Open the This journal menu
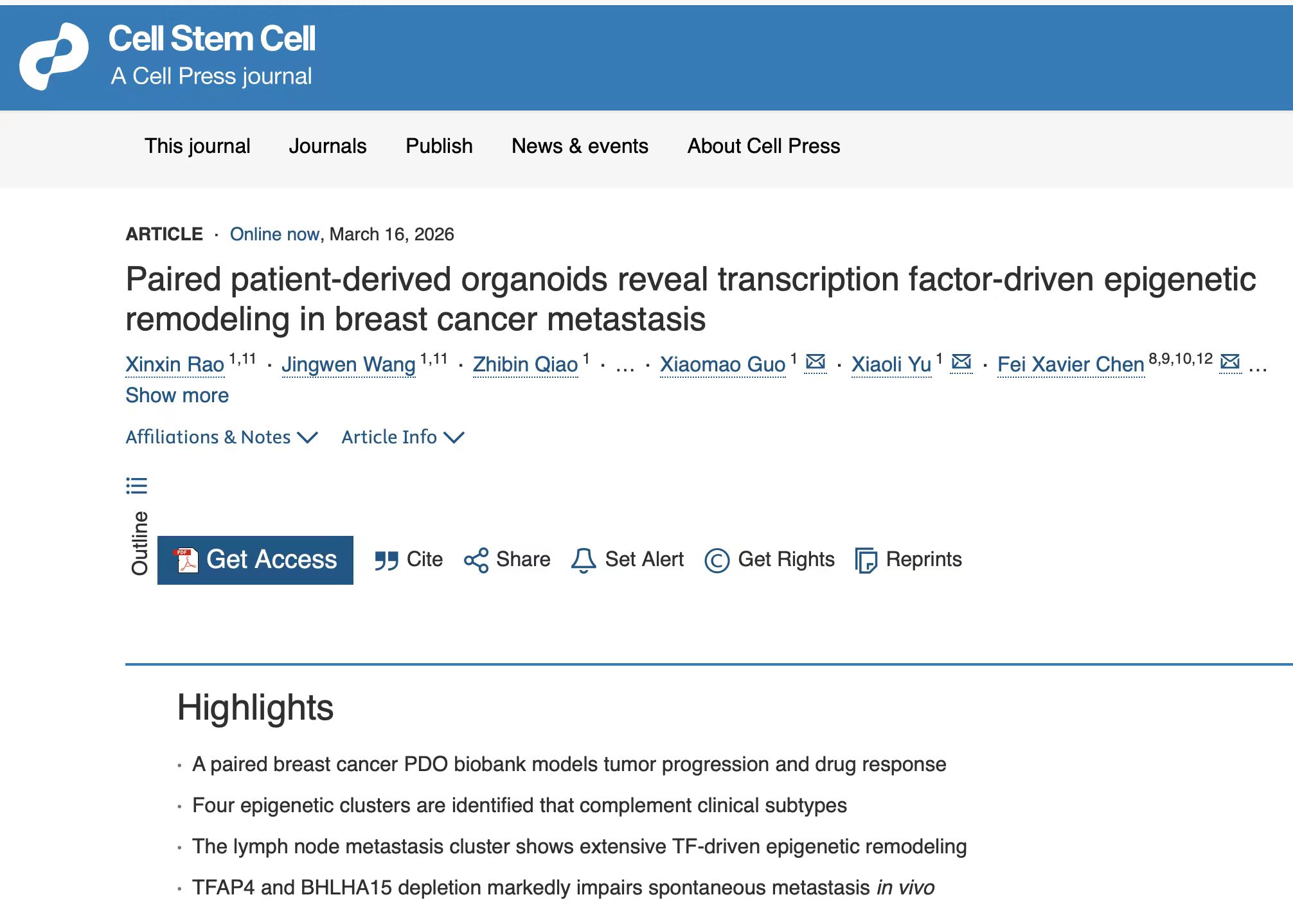Viewport: 1293px width, 924px height. click(197, 147)
